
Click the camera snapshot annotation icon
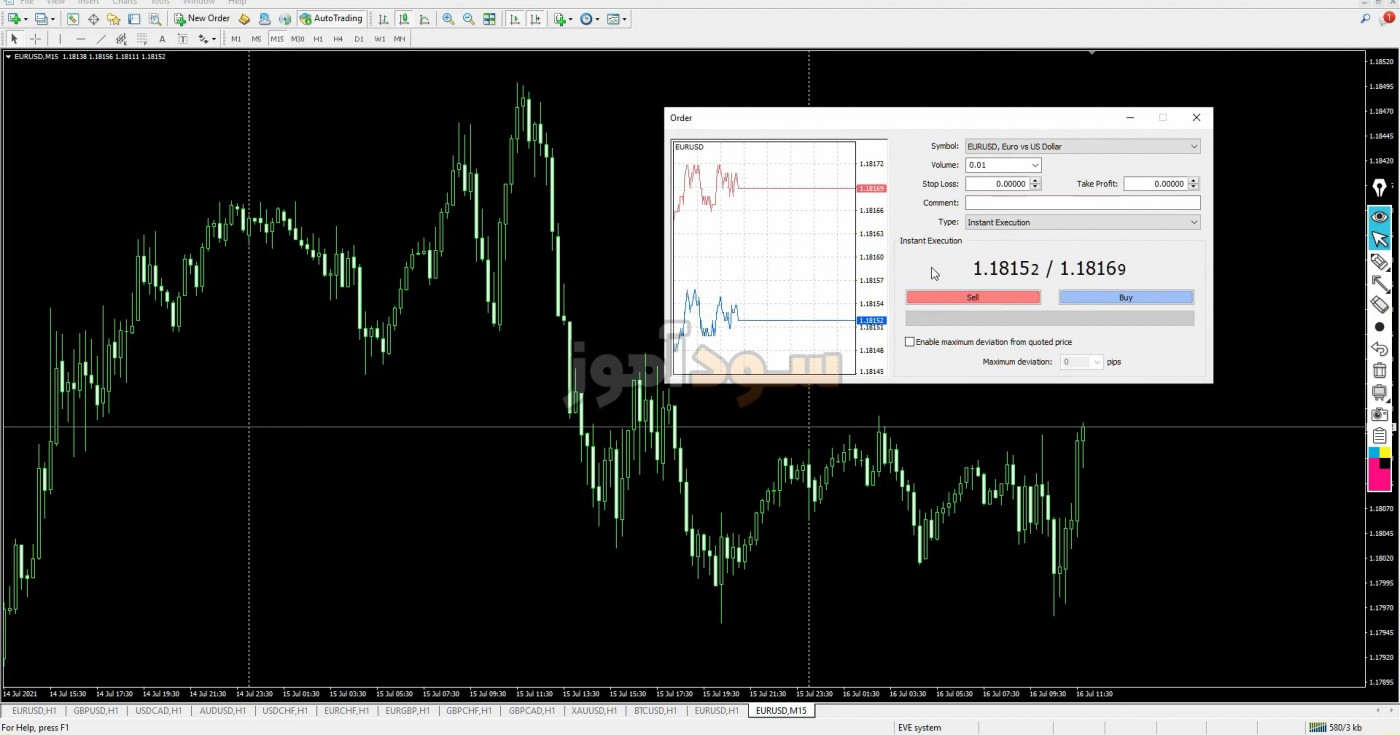[x=1380, y=414]
